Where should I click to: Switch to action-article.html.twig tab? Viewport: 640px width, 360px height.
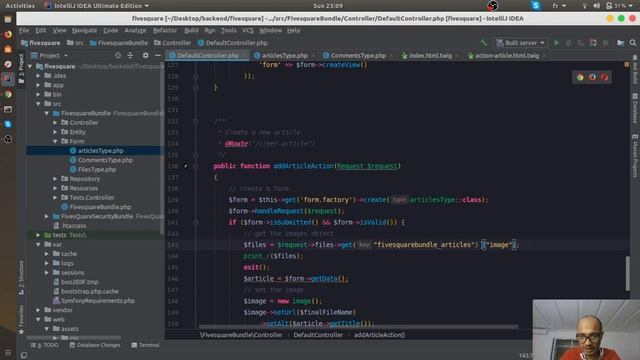pyautogui.click(x=506, y=56)
